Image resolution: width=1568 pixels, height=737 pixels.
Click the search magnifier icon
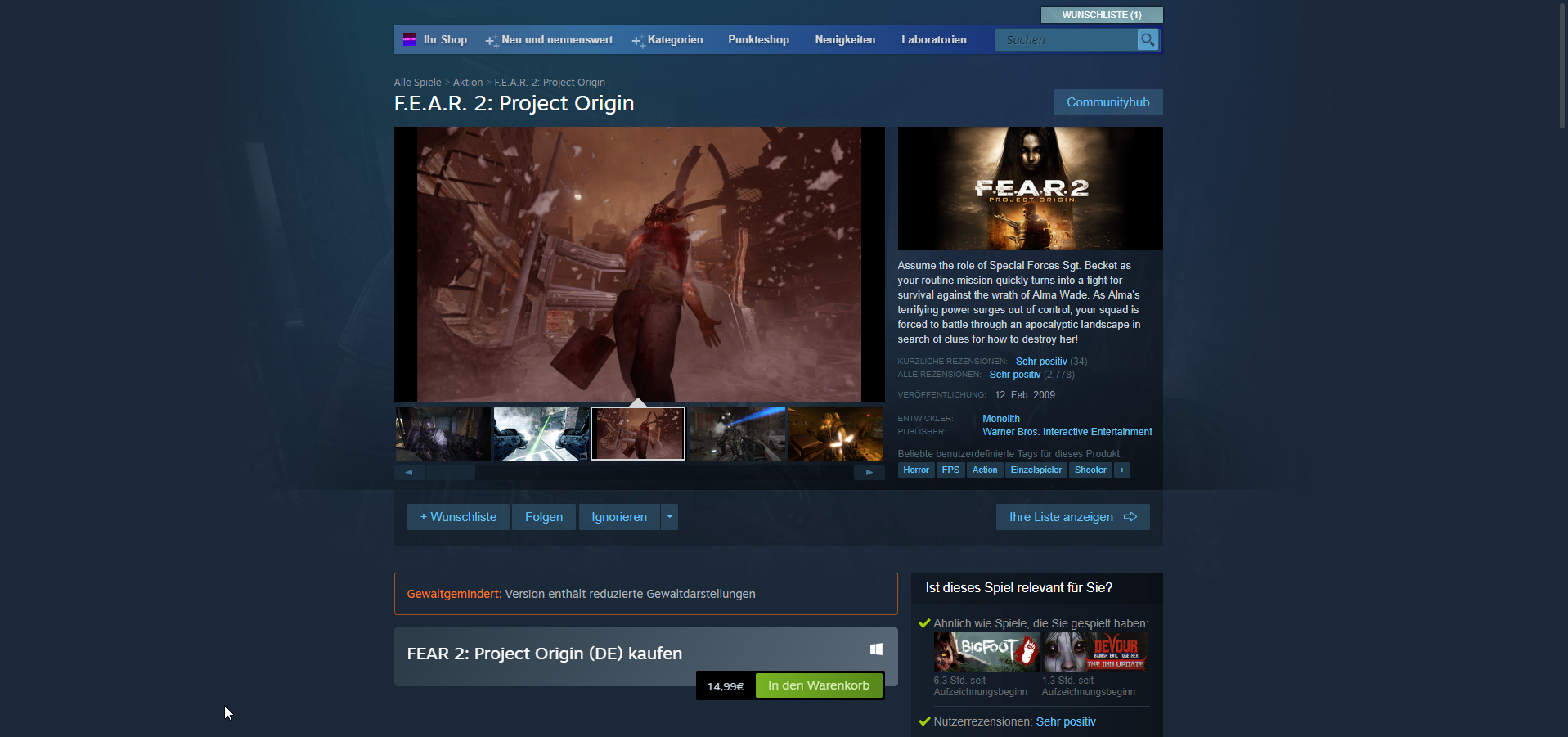pyautogui.click(x=1148, y=39)
